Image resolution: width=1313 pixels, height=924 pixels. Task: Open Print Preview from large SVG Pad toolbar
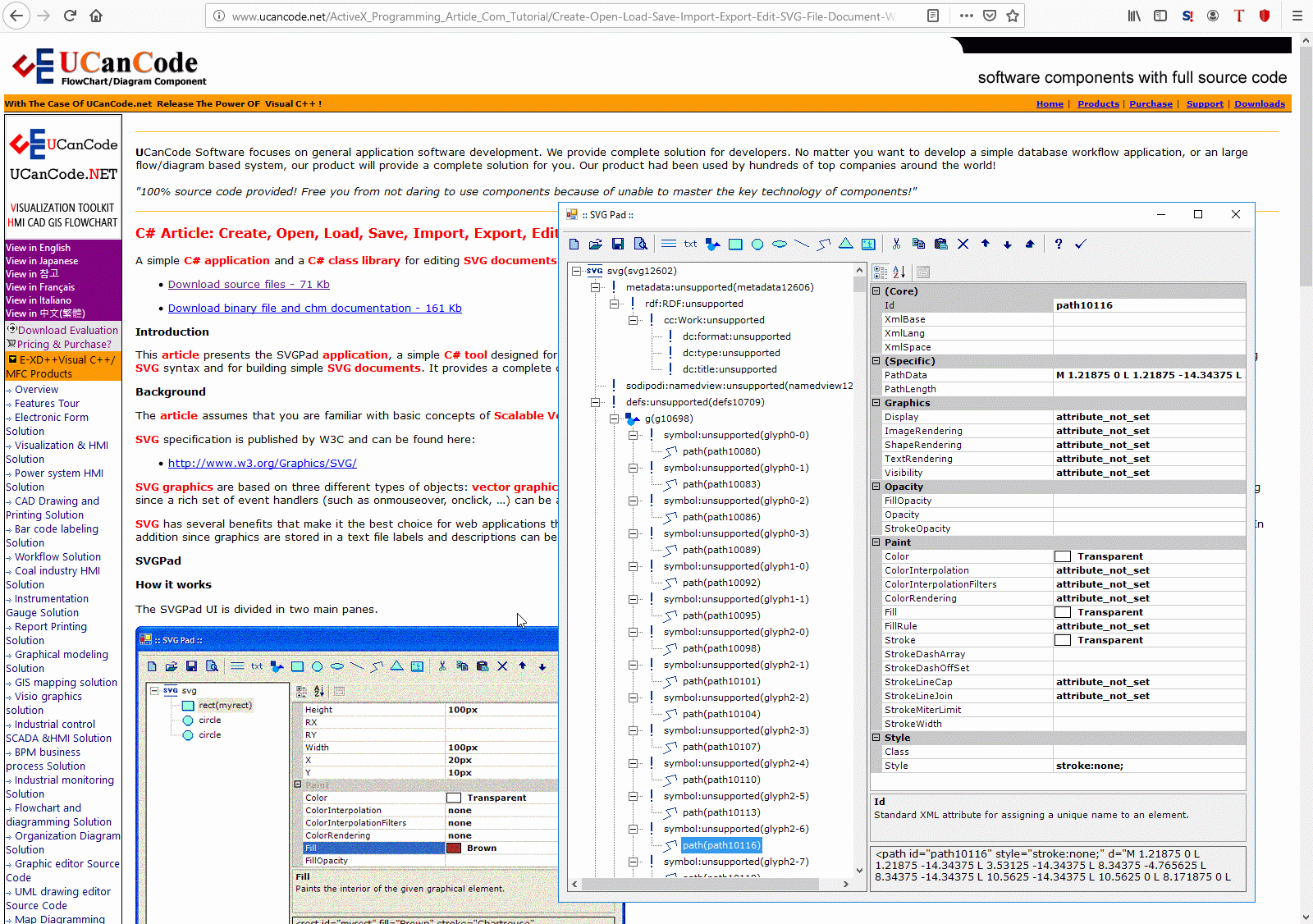click(641, 244)
